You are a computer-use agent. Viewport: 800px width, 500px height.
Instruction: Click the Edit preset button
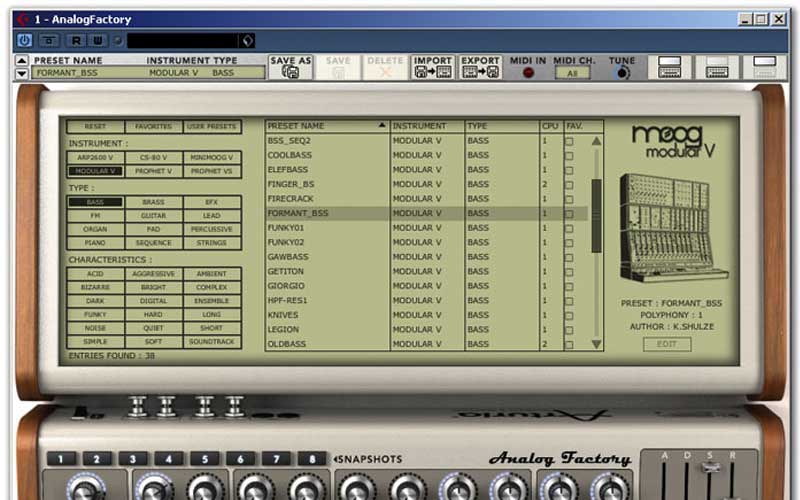[667, 344]
